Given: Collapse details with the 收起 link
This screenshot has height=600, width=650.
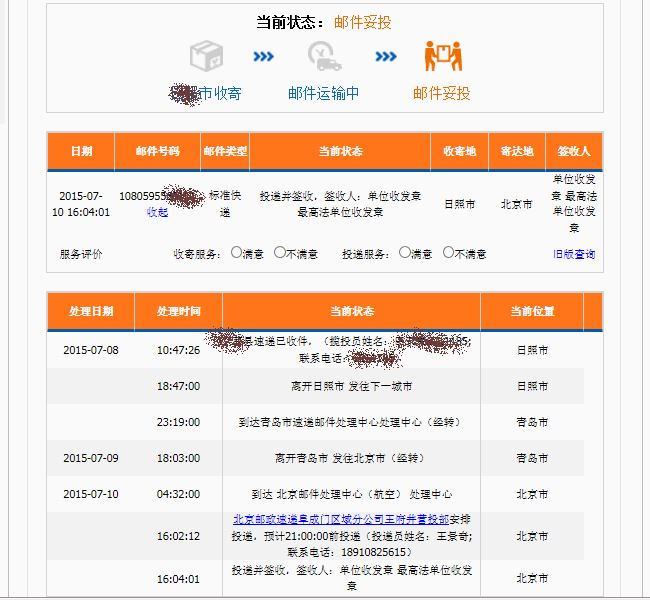Looking at the screenshot, I should pyautogui.click(x=157, y=212).
